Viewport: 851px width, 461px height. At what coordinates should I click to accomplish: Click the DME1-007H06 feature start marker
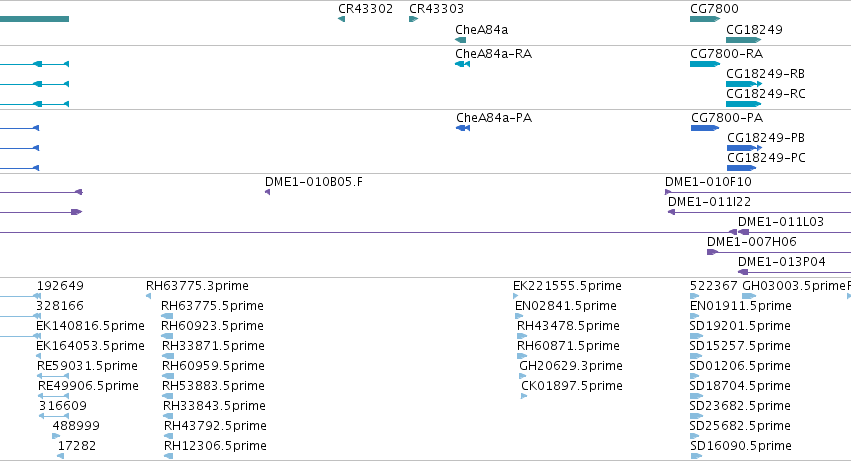(712, 252)
